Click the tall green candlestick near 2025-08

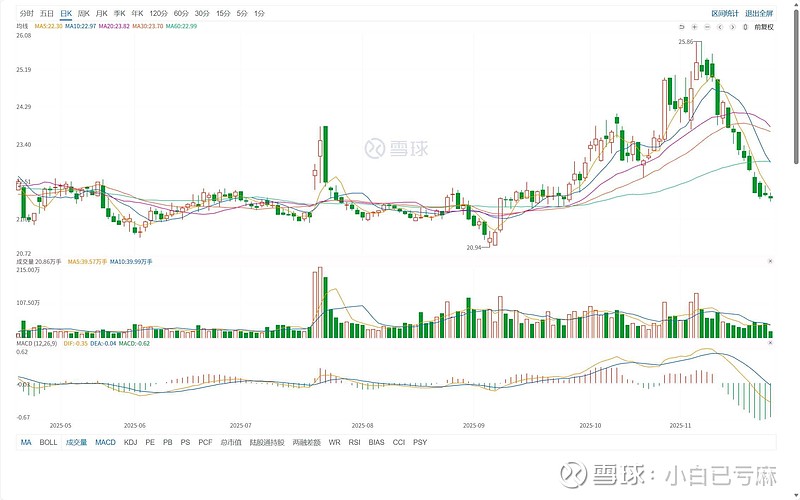coord(325,155)
